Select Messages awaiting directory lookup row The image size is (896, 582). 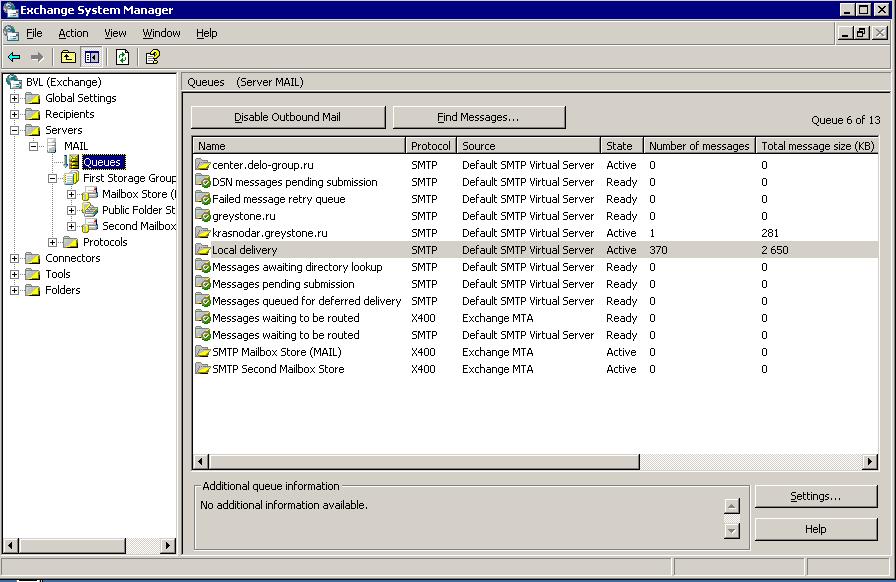pos(535,267)
